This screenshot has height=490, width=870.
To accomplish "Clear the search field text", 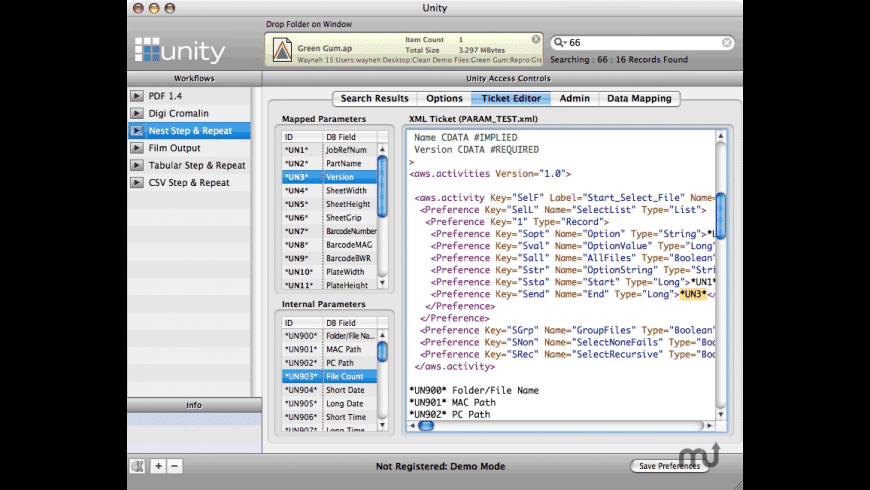I will [x=727, y=43].
